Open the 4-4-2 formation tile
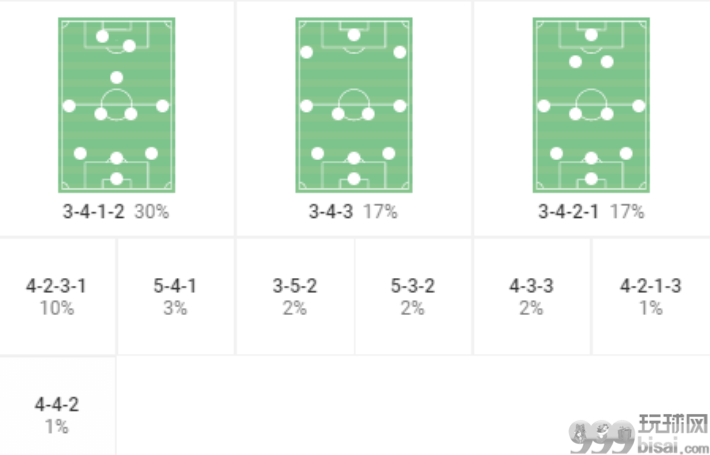The width and height of the screenshot is (710, 455). click(57, 414)
